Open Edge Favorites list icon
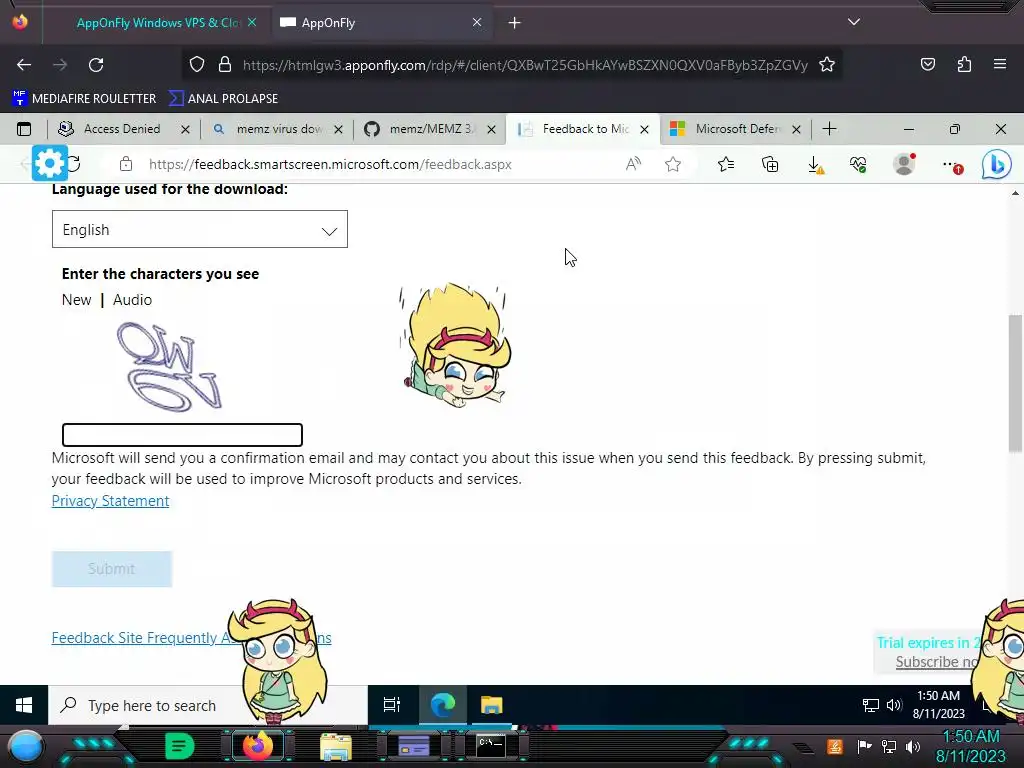 click(726, 165)
